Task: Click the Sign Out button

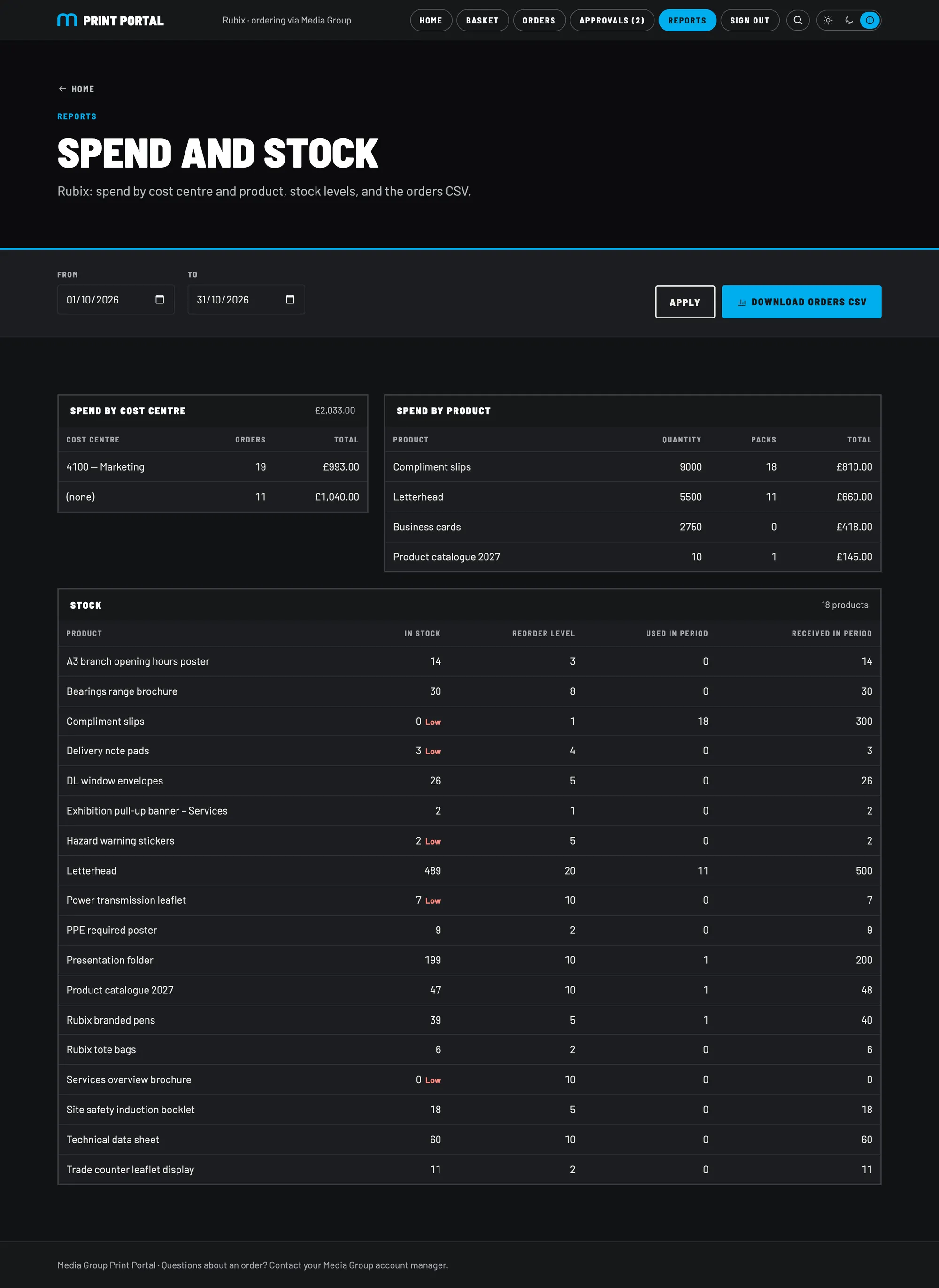Action: click(750, 21)
